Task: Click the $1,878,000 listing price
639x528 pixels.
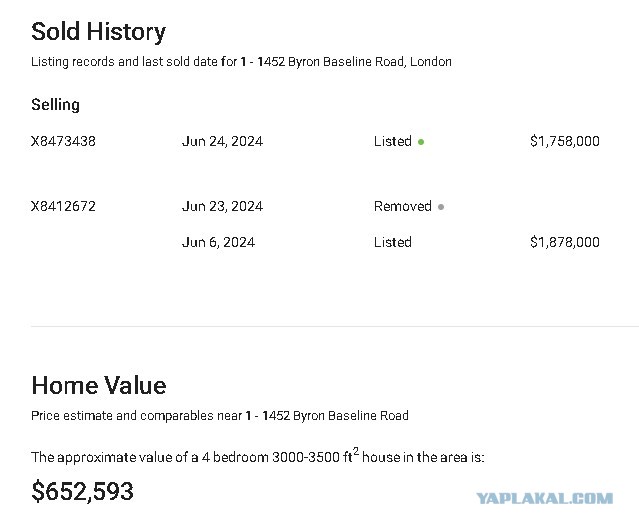Action: pyautogui.click(x=565, y=242)
